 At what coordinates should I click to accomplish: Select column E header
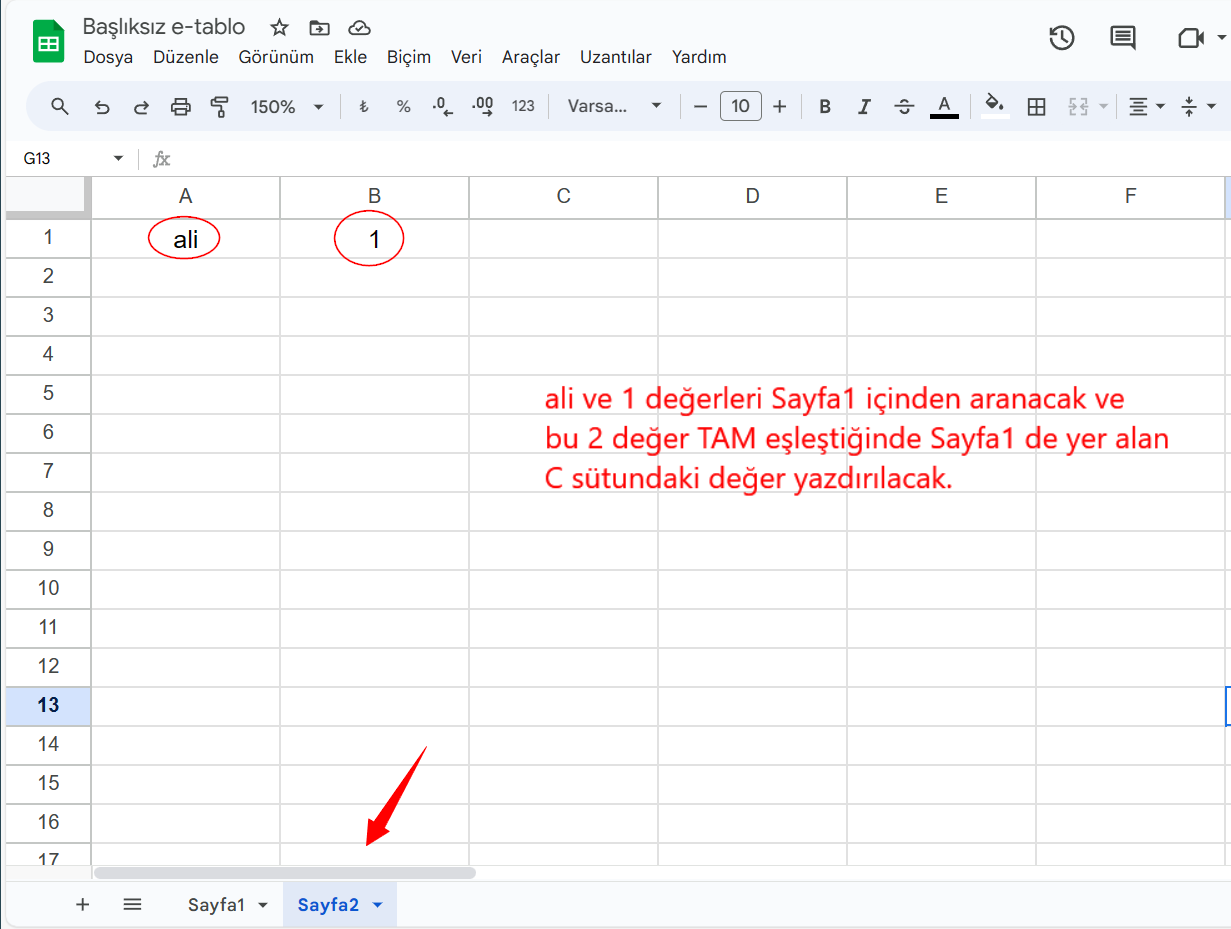click(941, 197)
